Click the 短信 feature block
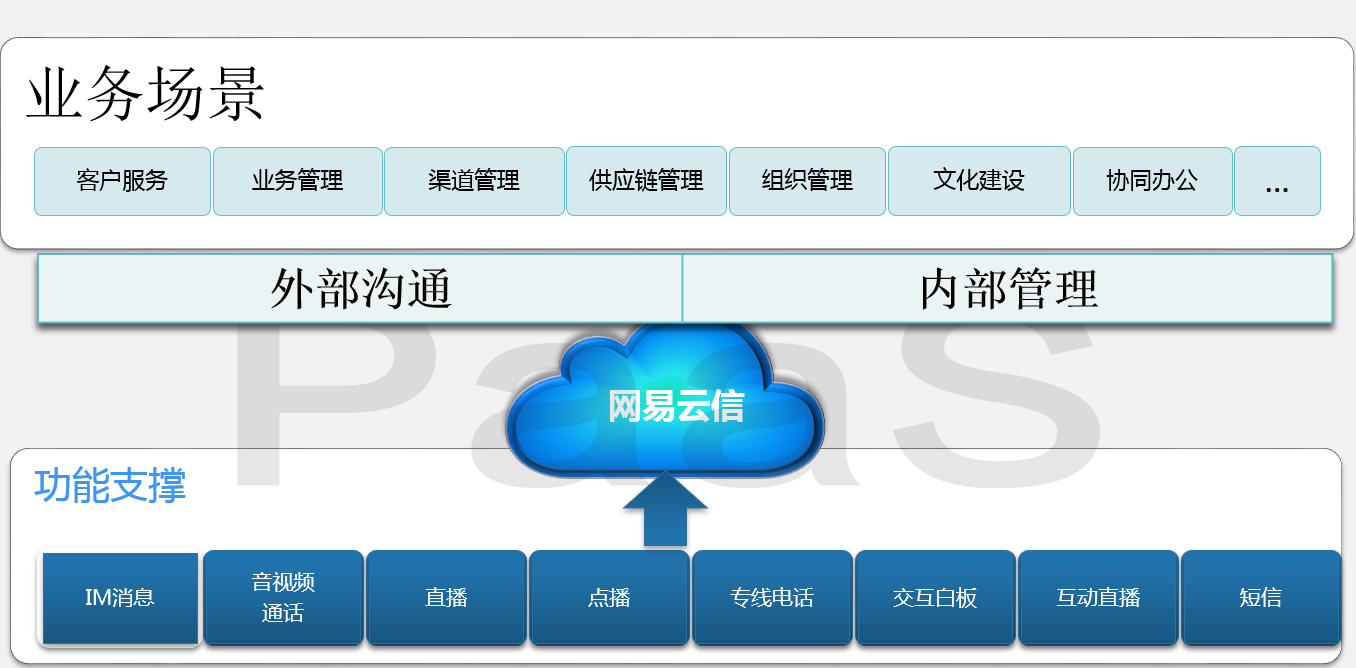 (1261, 598)
